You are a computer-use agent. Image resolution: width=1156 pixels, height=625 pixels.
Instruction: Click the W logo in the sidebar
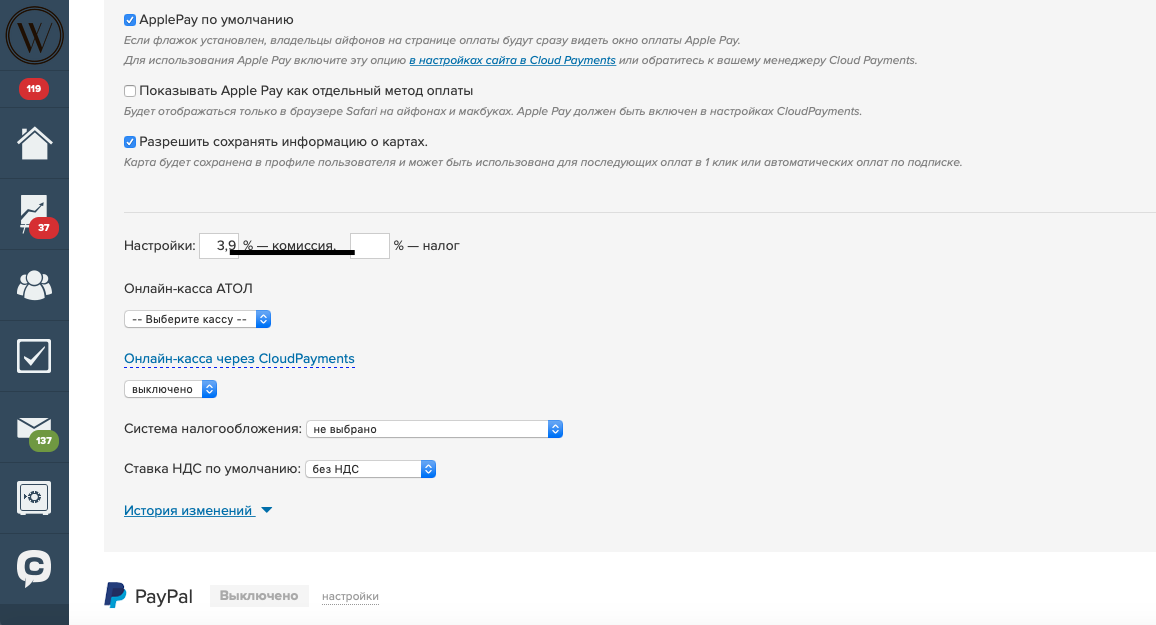pos(34,34)
